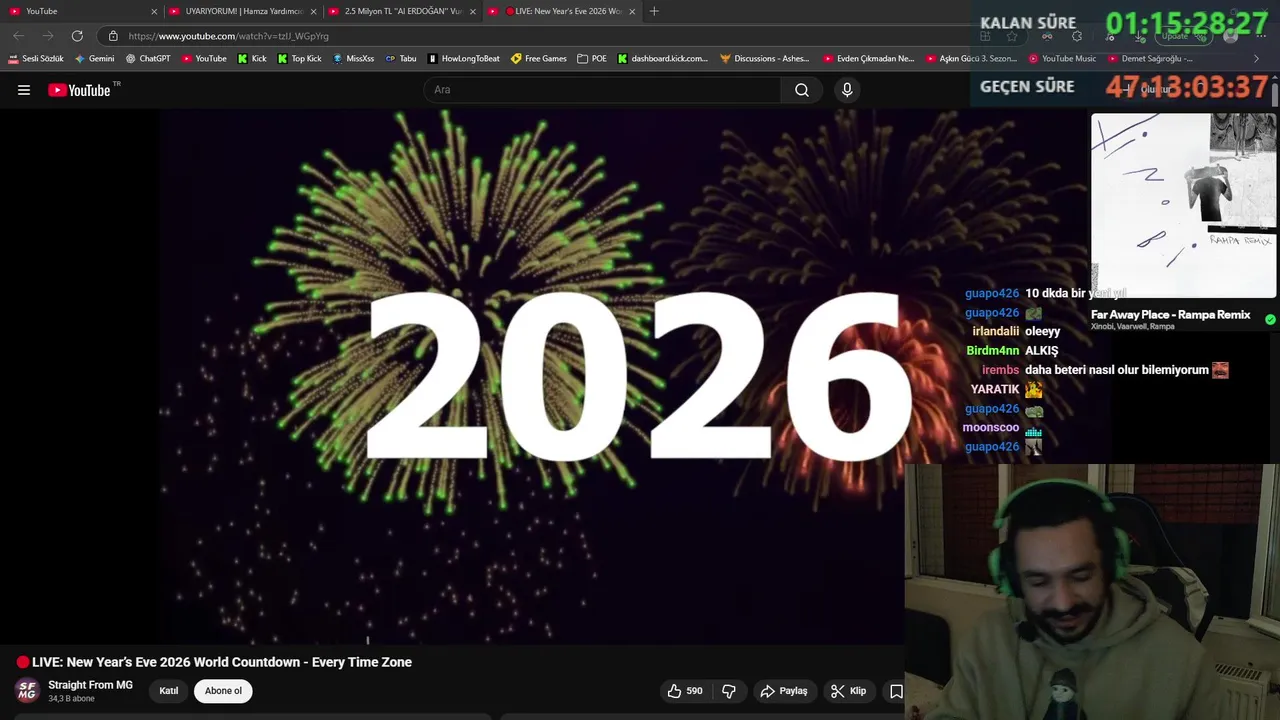Close the '2.5 Milyon TL' tab

473,12
